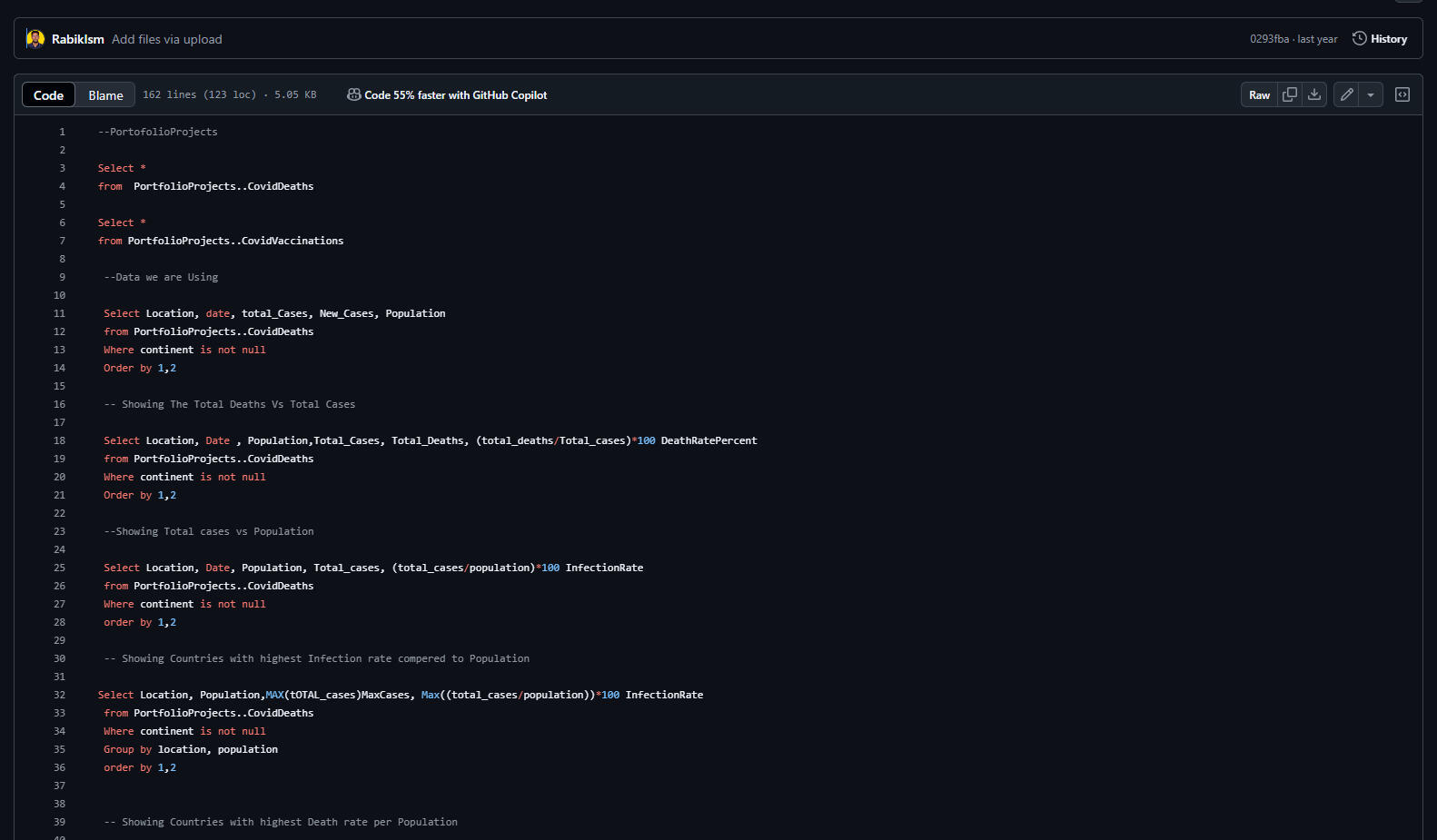This screenshot has width=1437, height=840.
Task: Copy raw file contents icon
Action: tap(1289, 94)
